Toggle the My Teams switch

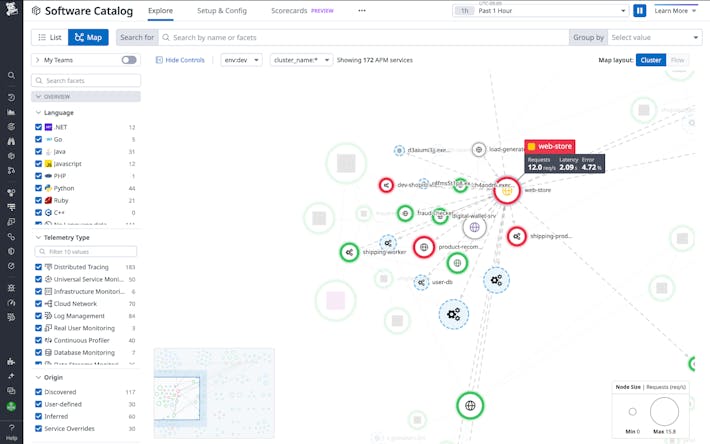coord(129,60)
